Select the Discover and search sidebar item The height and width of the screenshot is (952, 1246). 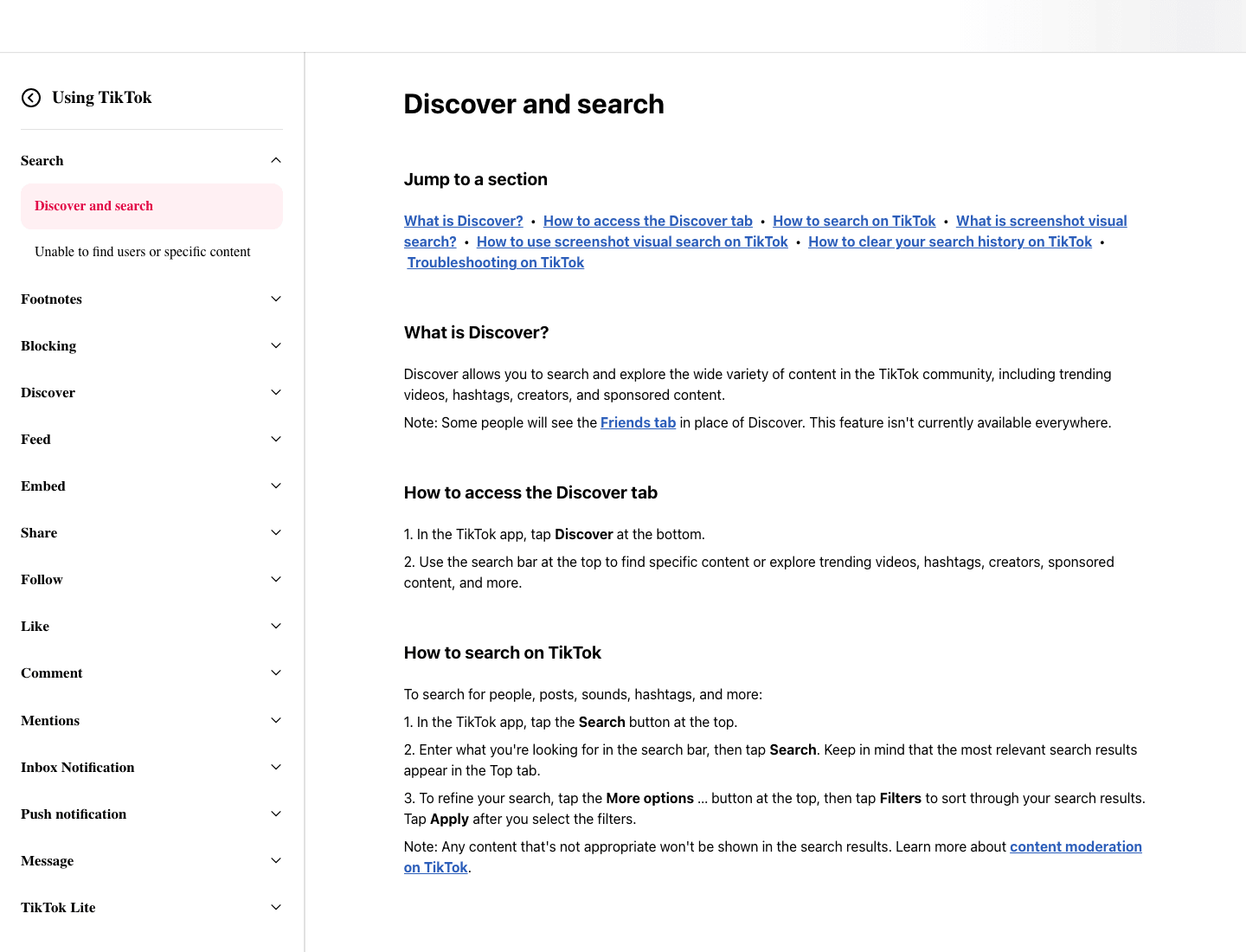pos(151,206)
